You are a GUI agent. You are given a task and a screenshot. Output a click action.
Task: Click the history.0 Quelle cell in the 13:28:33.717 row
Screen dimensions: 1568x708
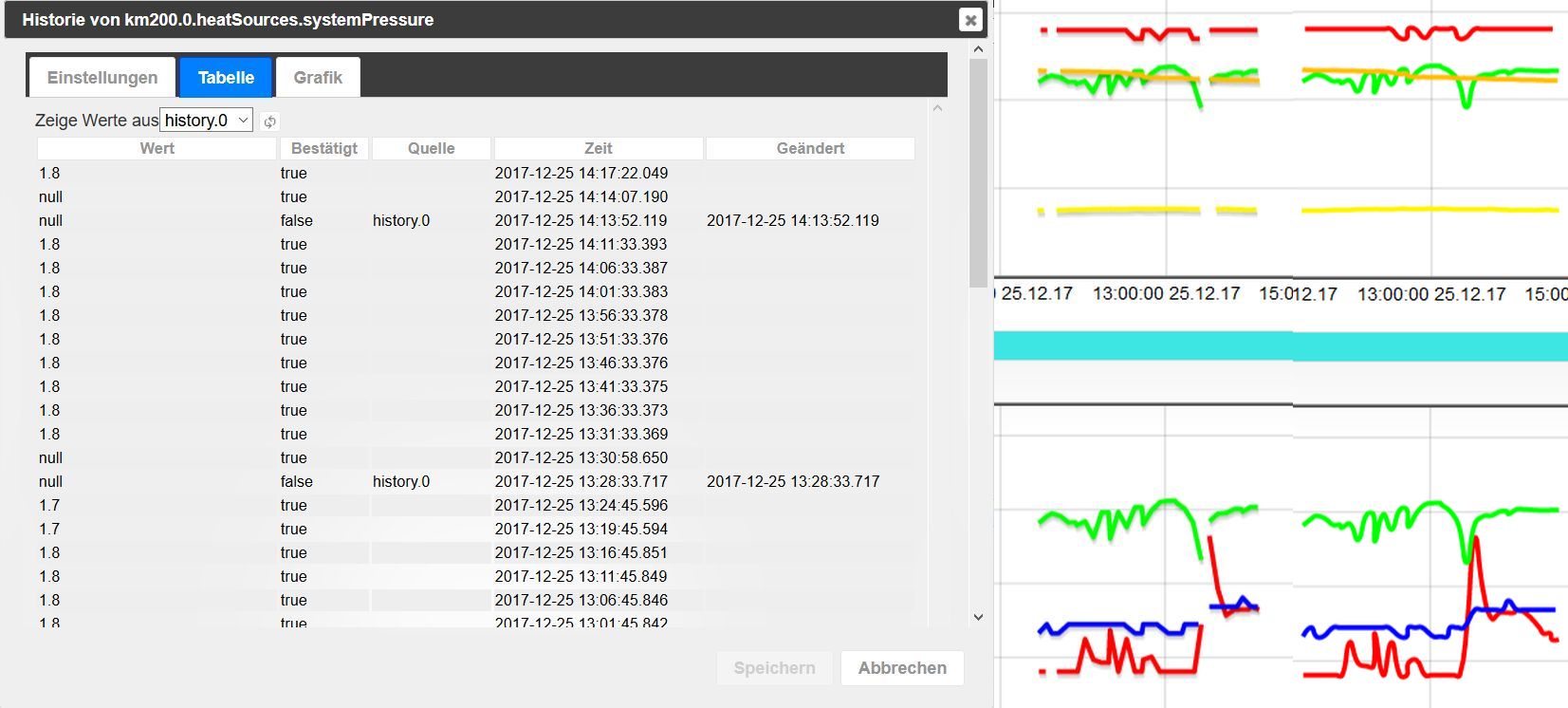tap(401, 481)
